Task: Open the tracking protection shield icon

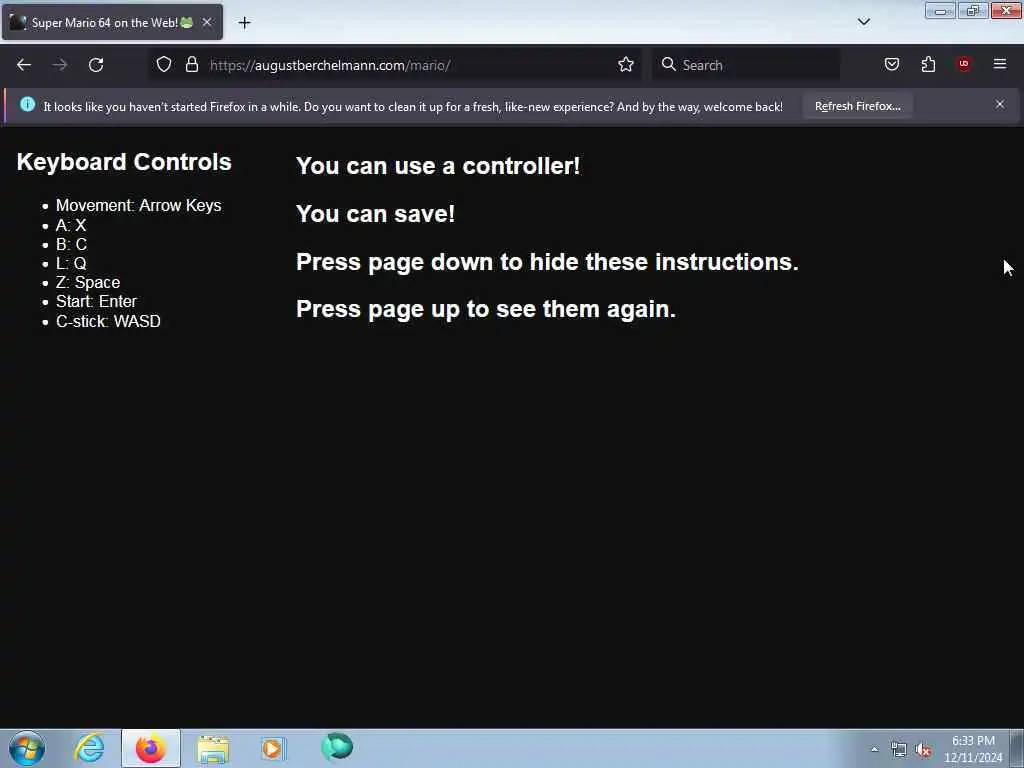Action: click(164, 65)
